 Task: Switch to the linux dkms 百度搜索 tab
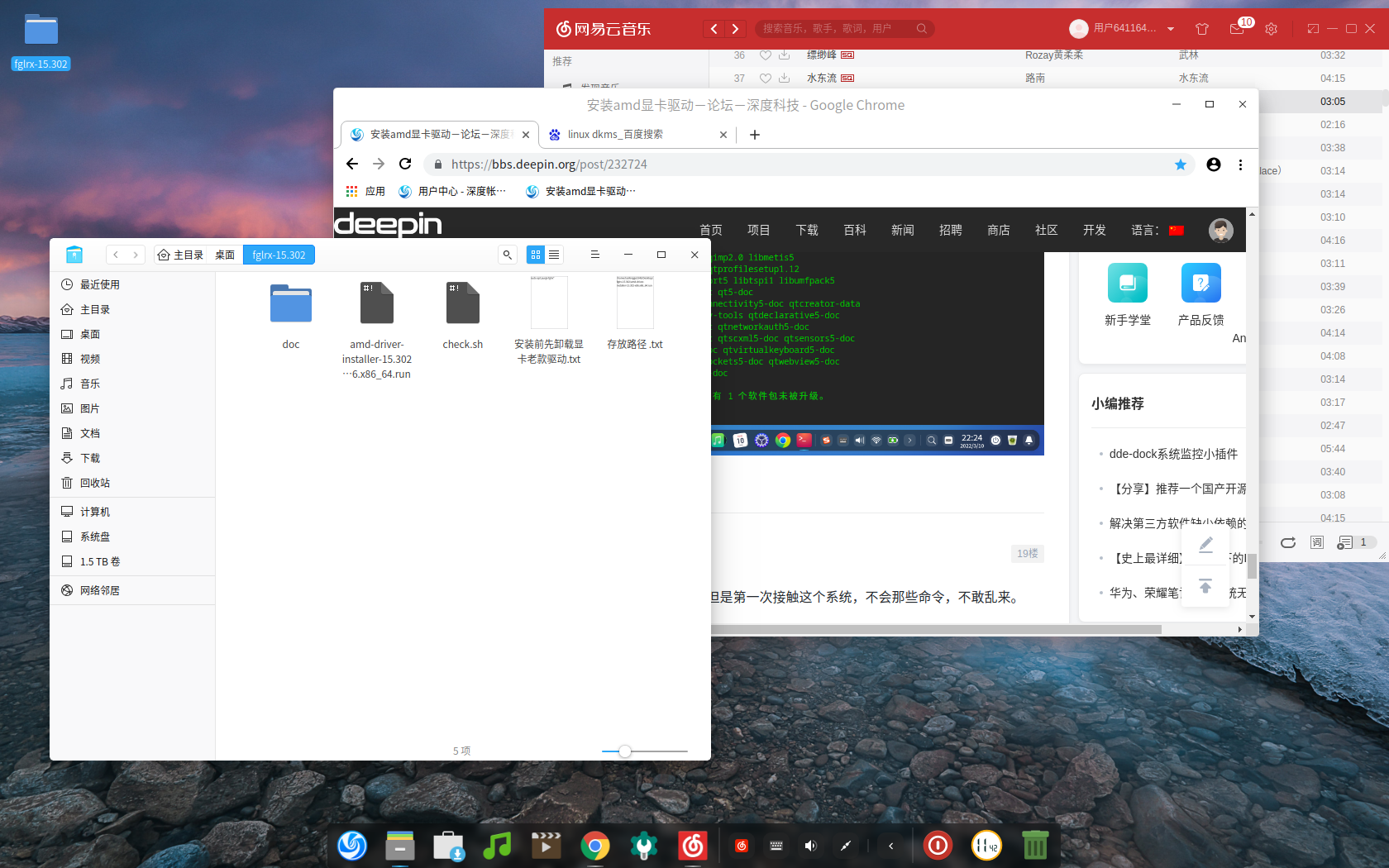[616, 134]
